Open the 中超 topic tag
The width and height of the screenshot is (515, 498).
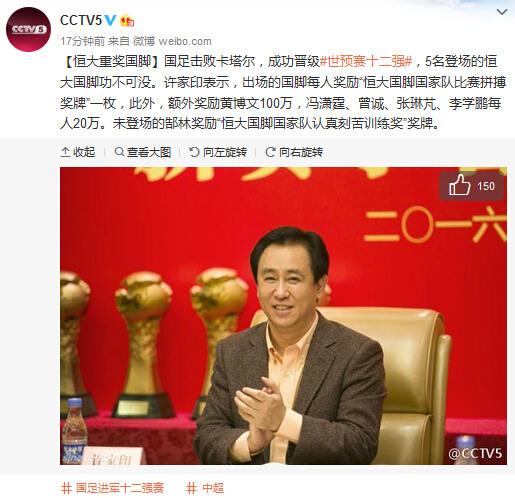205,488
